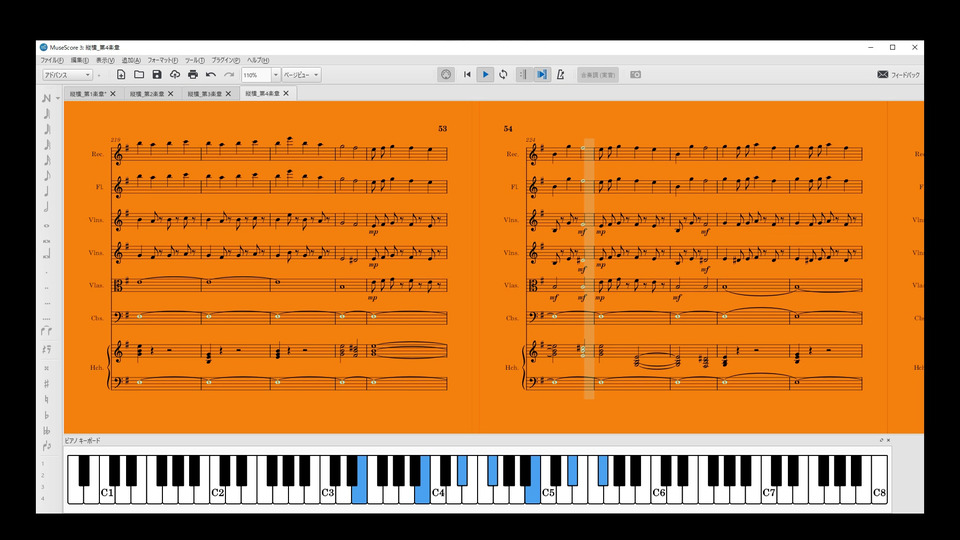The width and height of the screenshot is (960, 540).
Task: Apply the sharp accidental
Action: click(47, 384)
